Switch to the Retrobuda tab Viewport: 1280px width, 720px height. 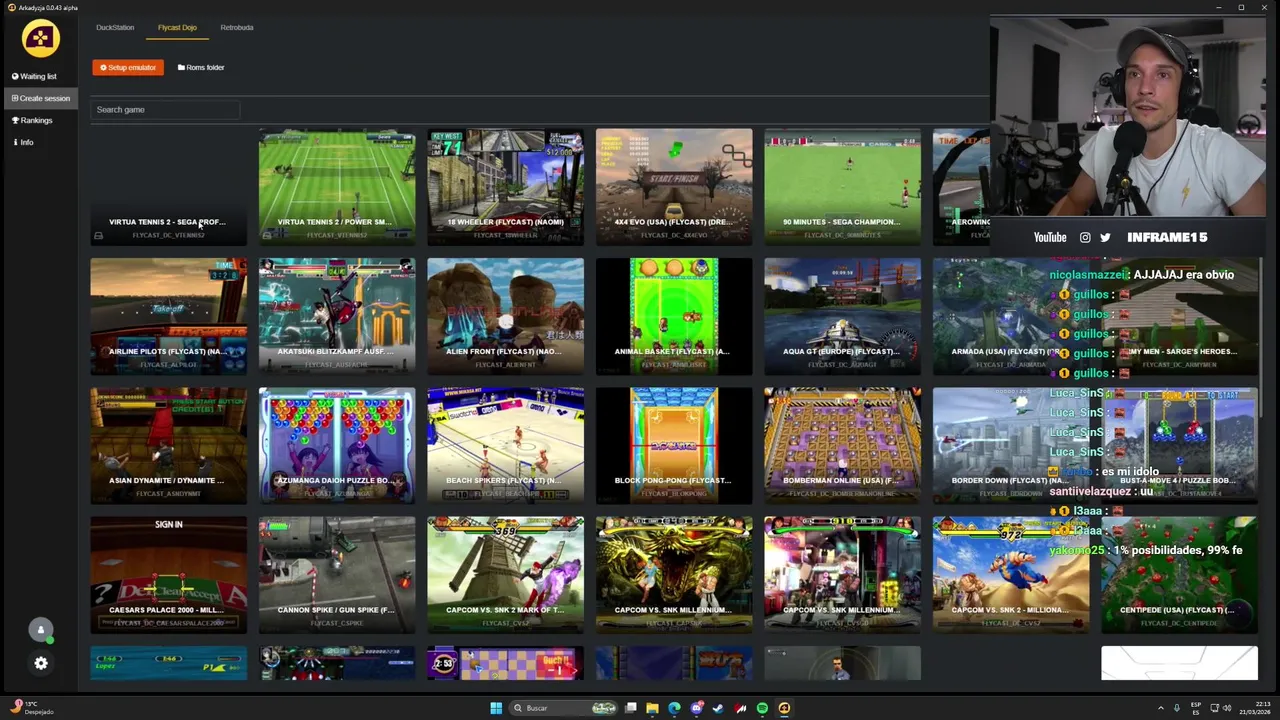coord(237,27)
